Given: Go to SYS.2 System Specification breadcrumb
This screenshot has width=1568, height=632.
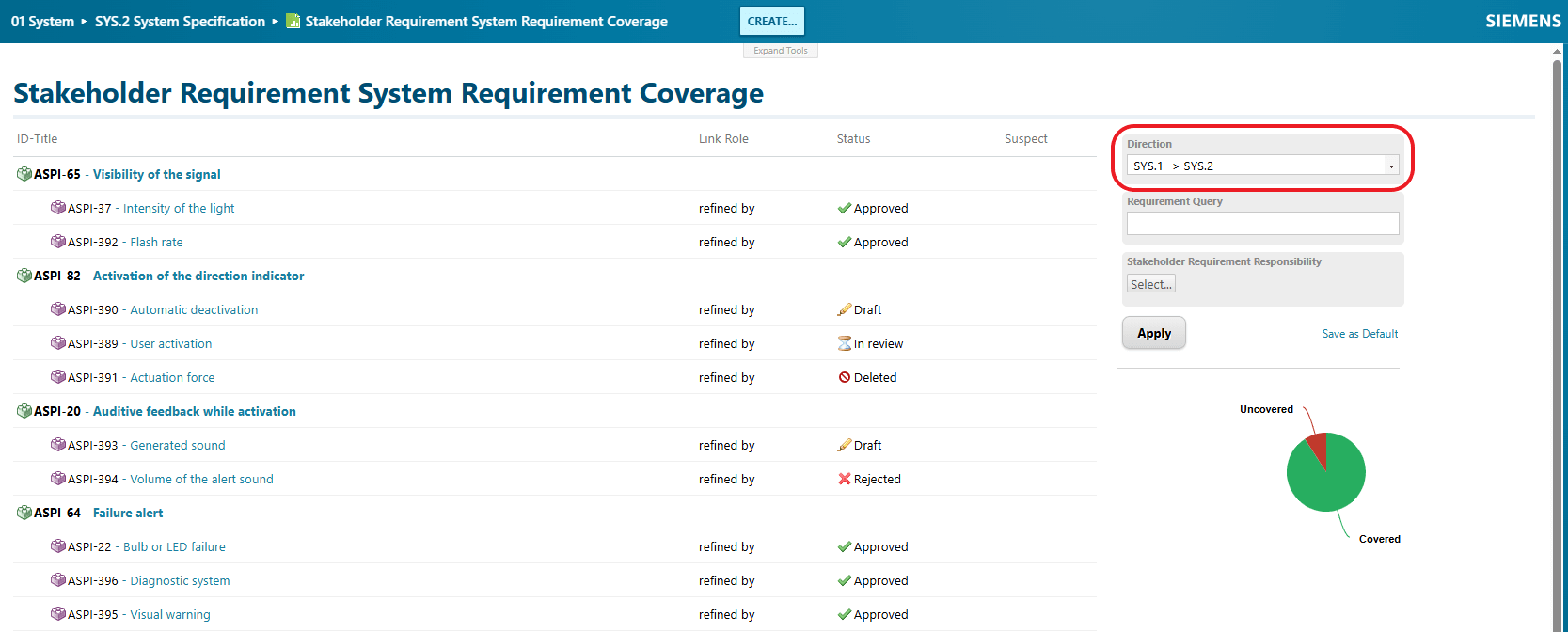Looking at the screenshot, I should coord(180,22).
